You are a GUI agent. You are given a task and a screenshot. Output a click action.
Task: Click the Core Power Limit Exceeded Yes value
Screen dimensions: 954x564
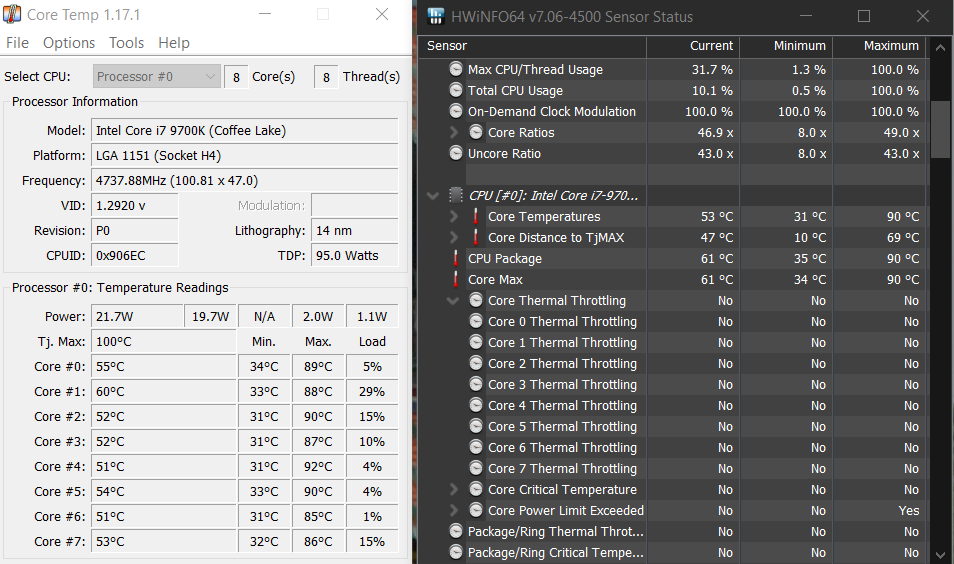point(908,510)
